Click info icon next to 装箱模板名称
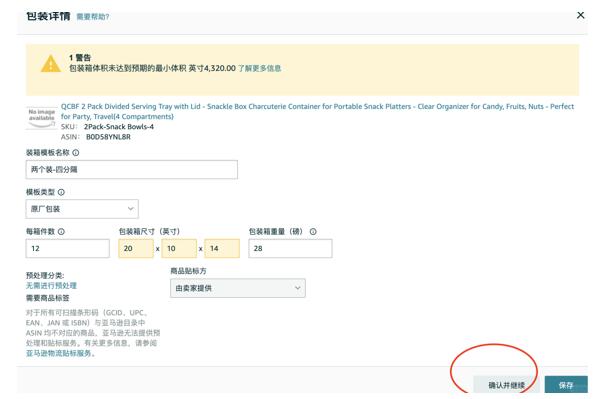This screenshot has width=595, height=399. coord(76,153)
